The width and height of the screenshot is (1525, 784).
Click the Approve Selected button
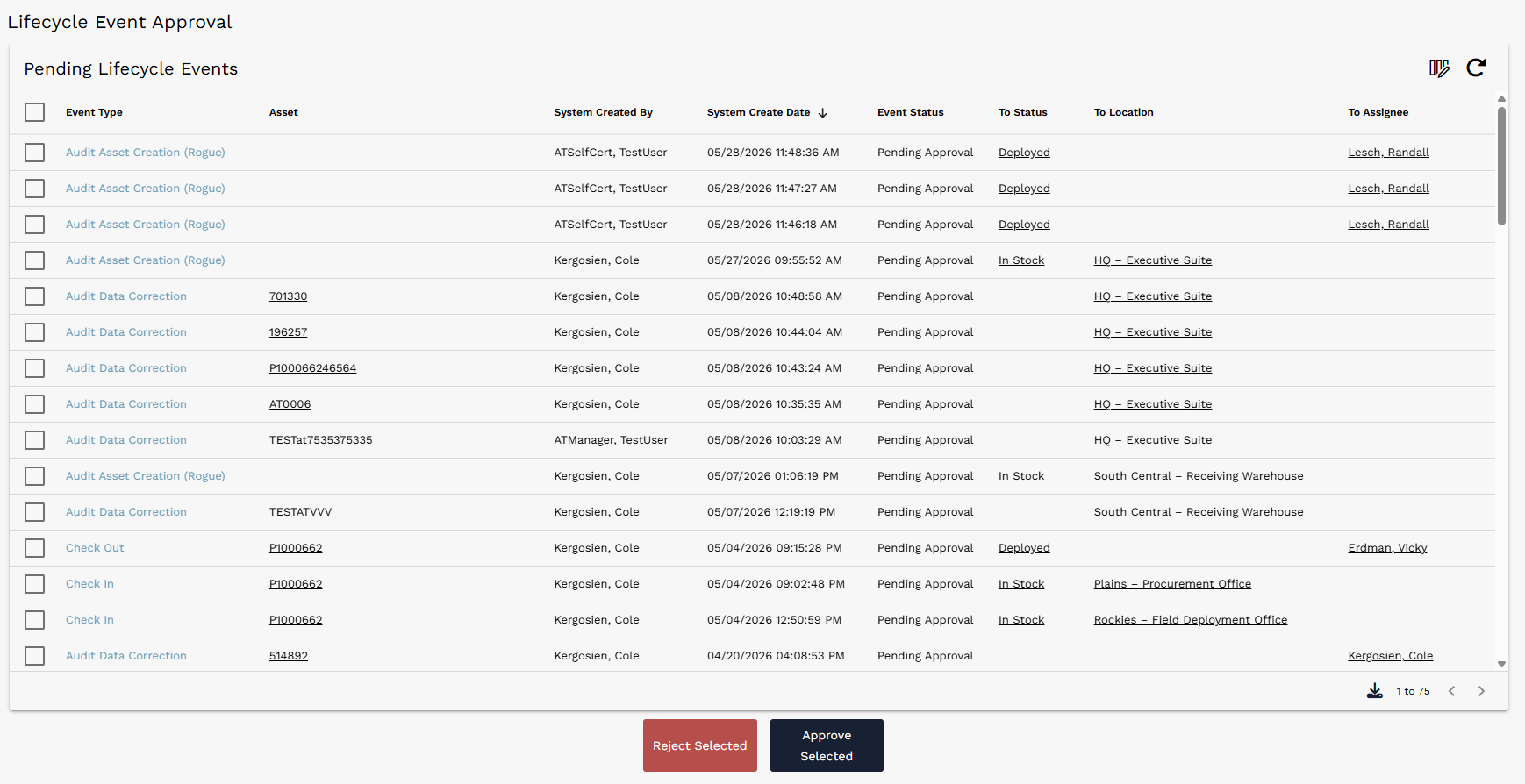(x=827, y=745)
